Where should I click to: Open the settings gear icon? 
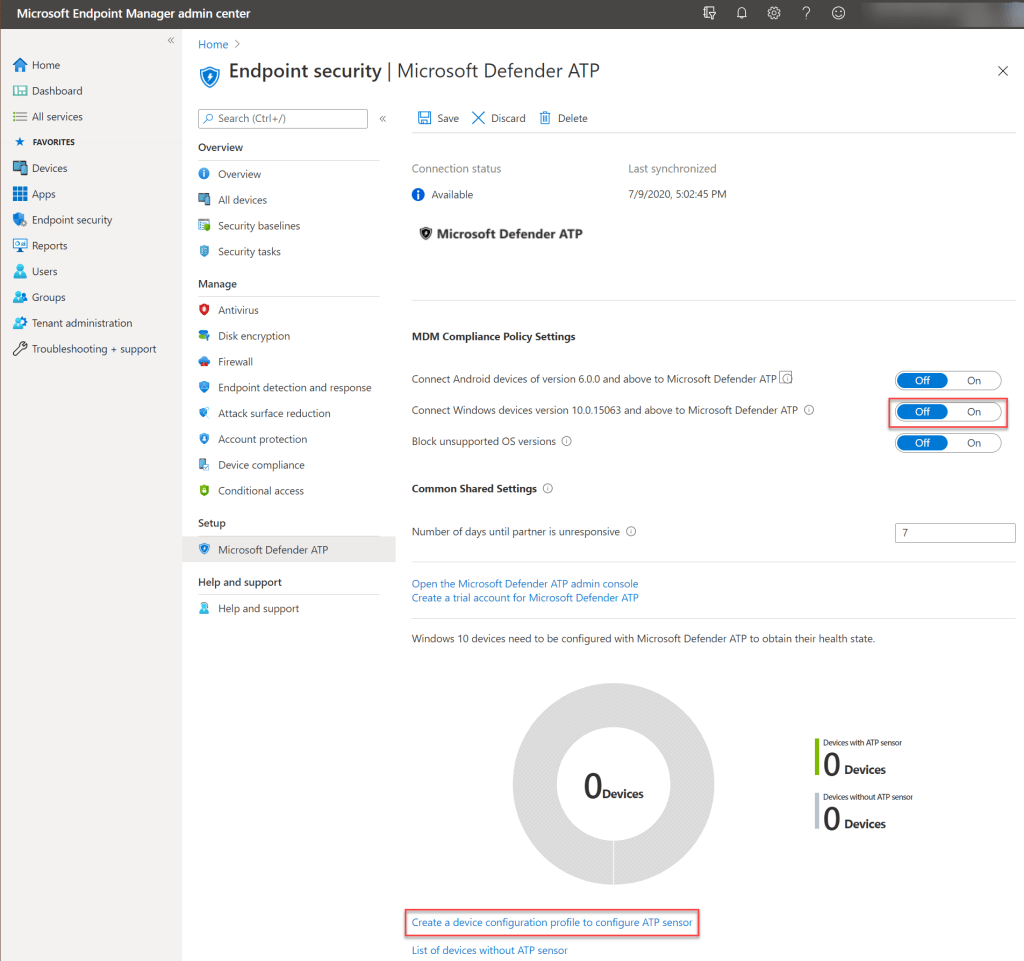774,13
